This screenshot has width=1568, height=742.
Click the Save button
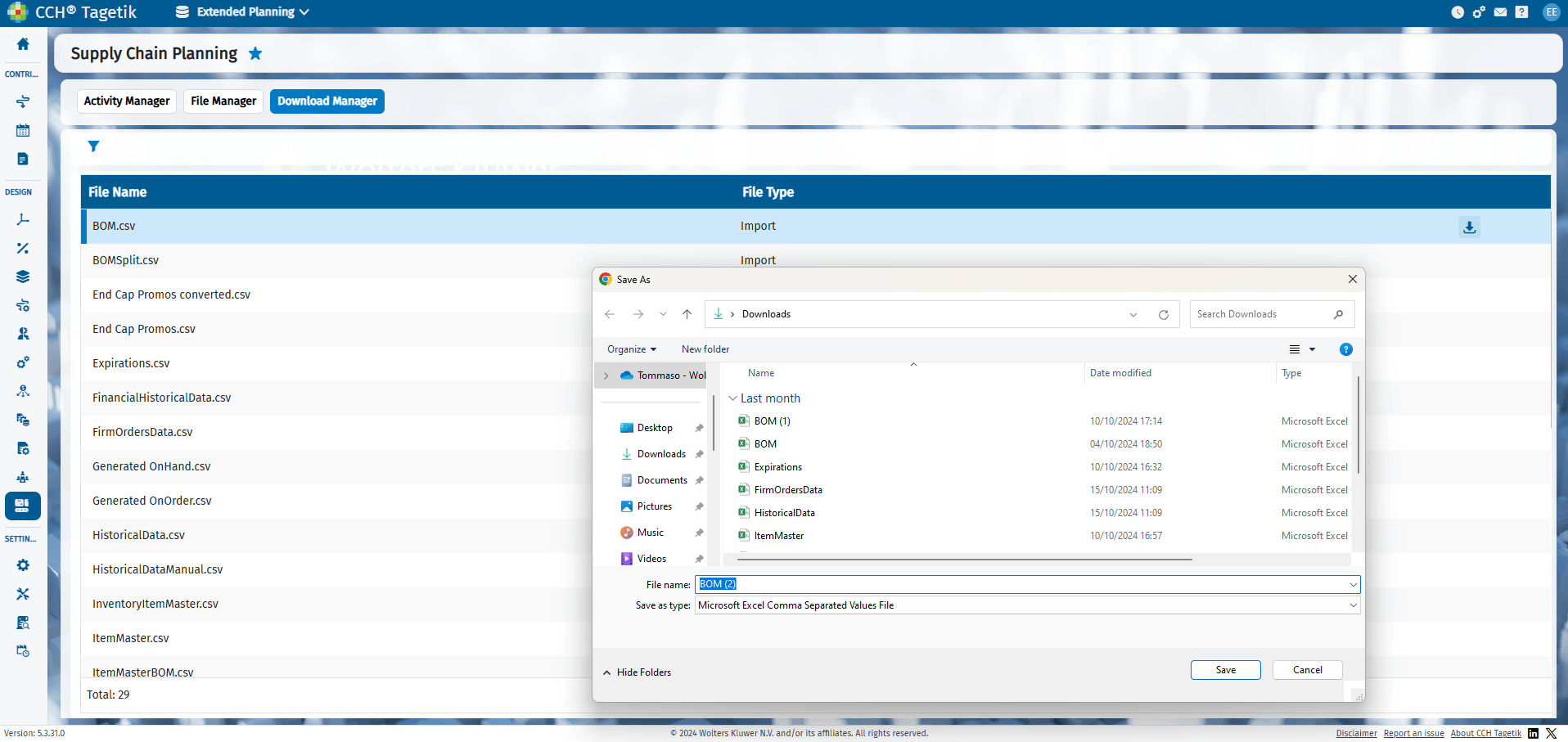pos(1226,670)
